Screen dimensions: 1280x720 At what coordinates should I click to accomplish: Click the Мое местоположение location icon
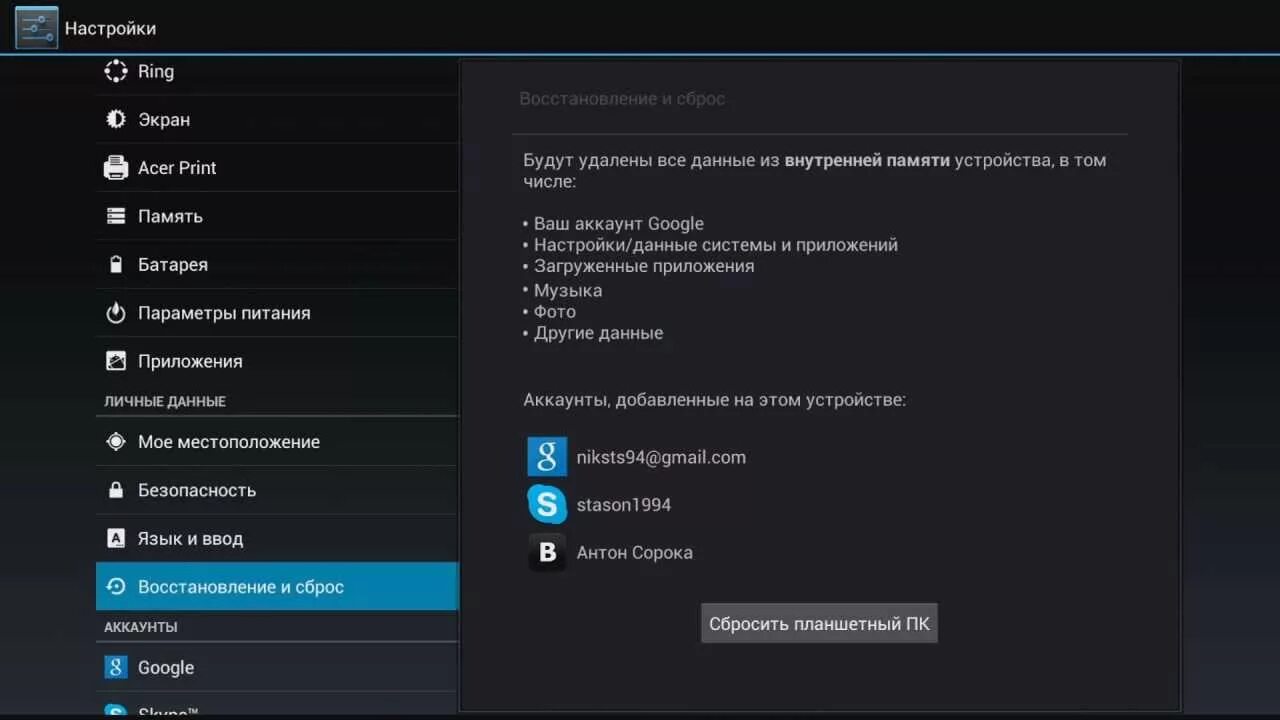116,441
